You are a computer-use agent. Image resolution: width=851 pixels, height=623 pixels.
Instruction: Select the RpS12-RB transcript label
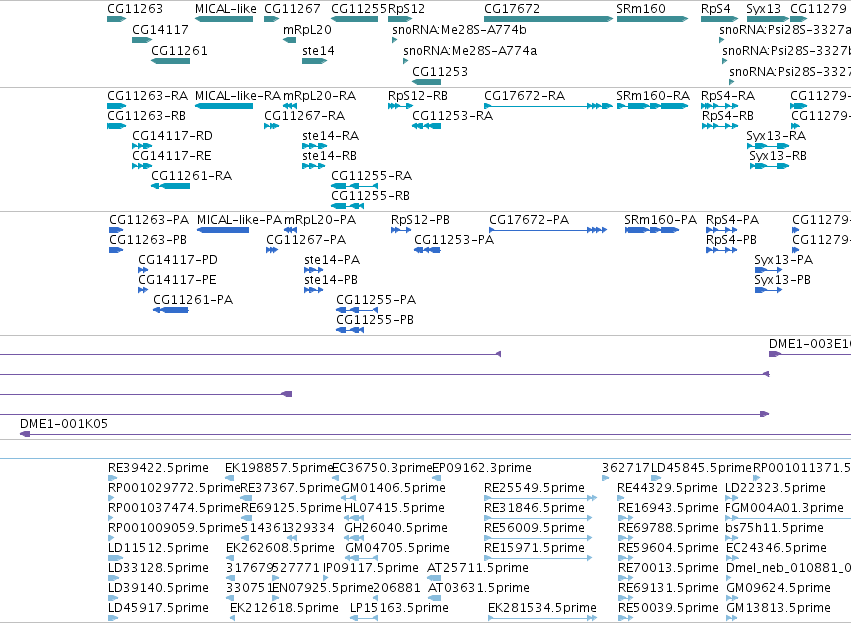point(418,96)
